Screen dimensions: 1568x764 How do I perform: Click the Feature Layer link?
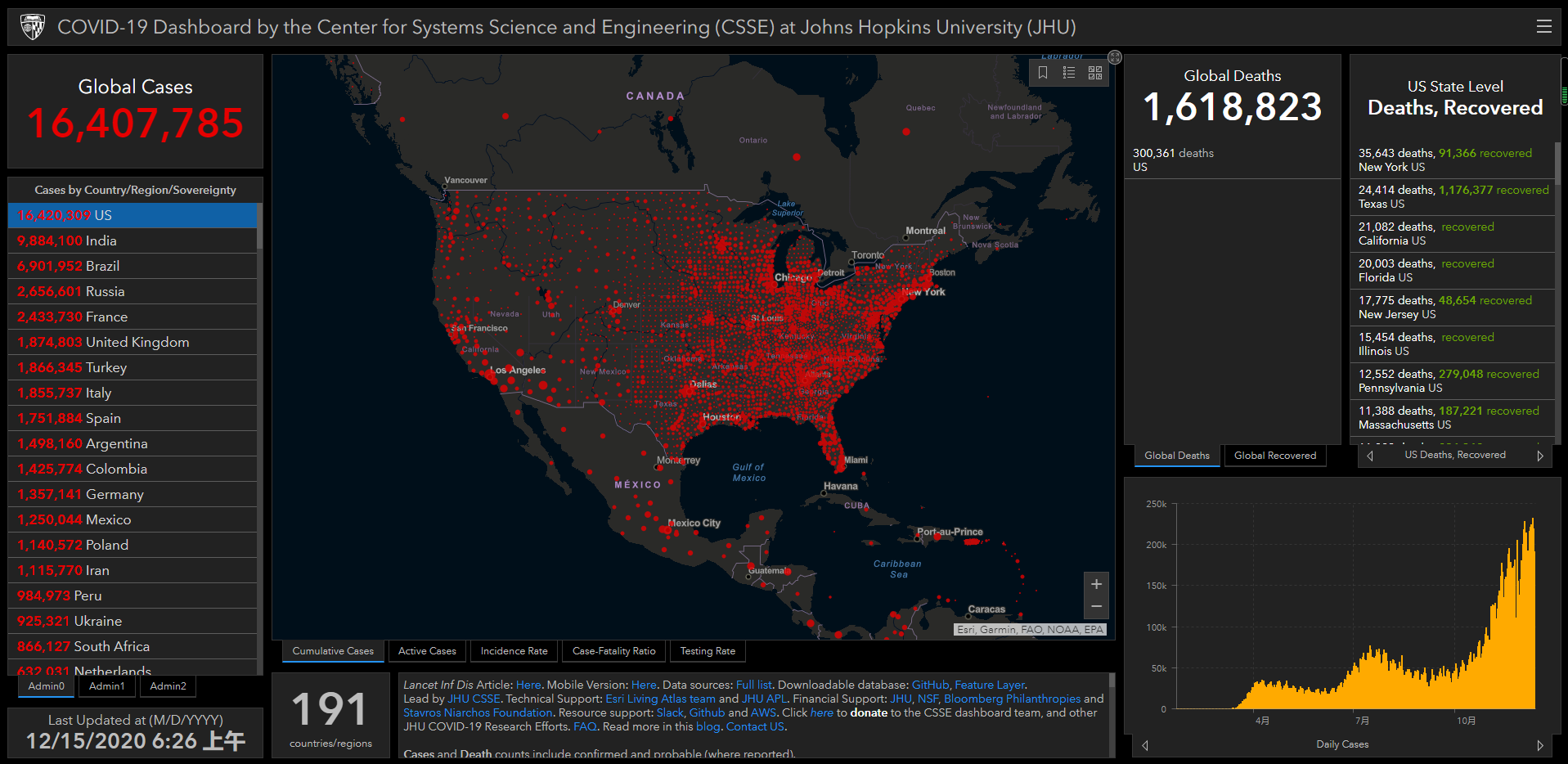click(990, 685)
